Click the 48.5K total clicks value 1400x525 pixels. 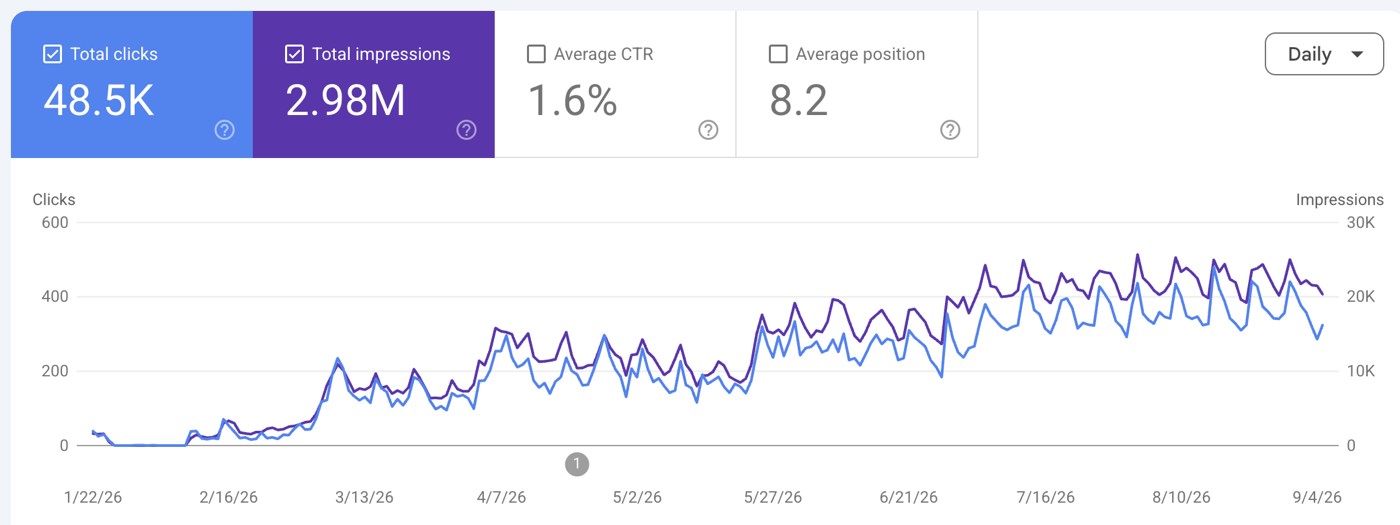point(99,101)
